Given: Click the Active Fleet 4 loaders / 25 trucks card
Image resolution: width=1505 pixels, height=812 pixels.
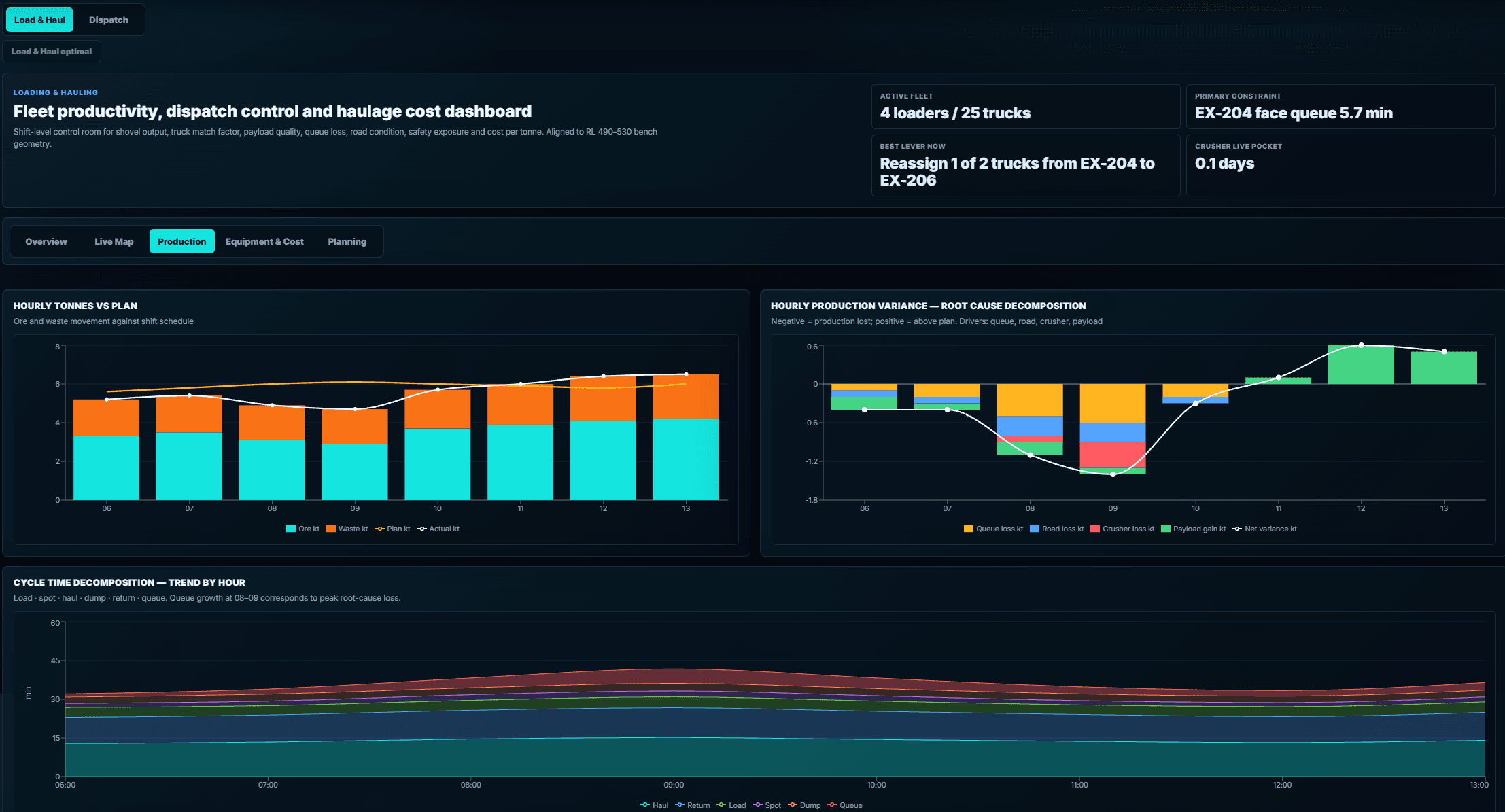Looking at the screenshot, I should click(x=1026, y=107).
